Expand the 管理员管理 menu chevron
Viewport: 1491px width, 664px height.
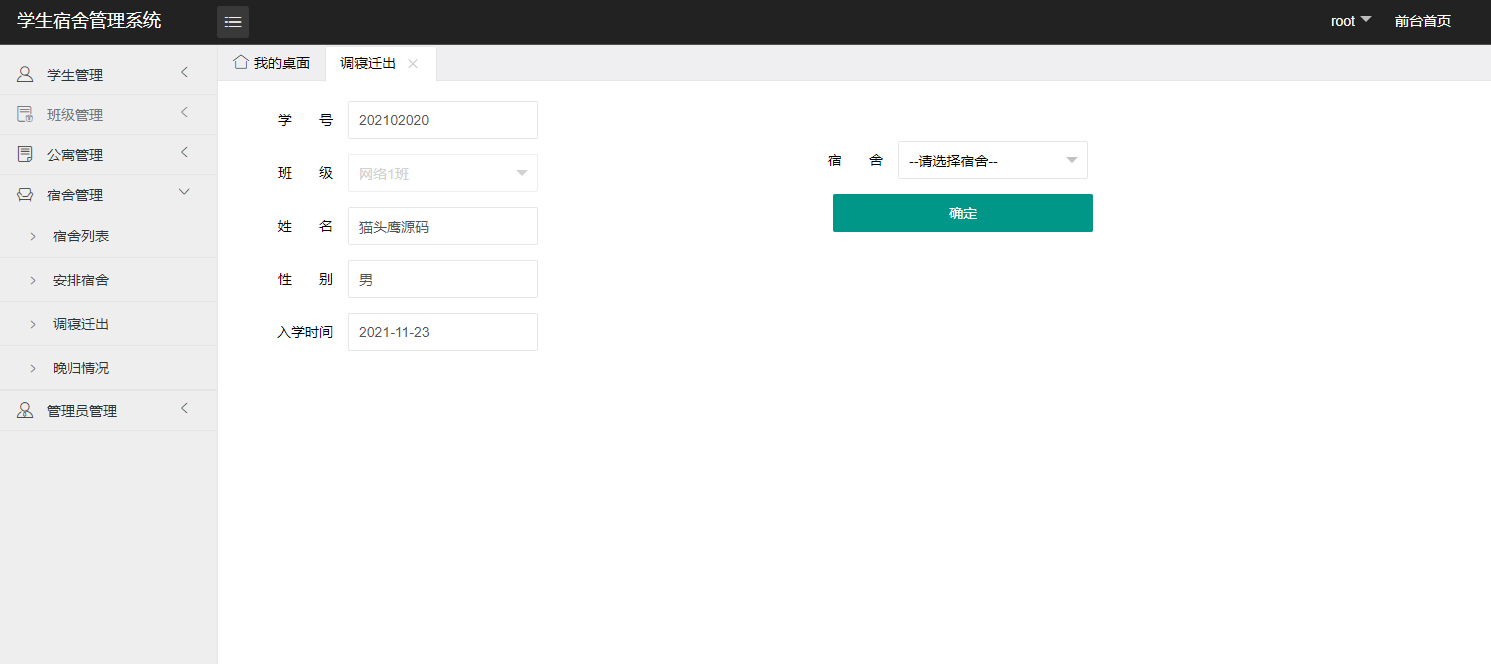tap(184, 408)
